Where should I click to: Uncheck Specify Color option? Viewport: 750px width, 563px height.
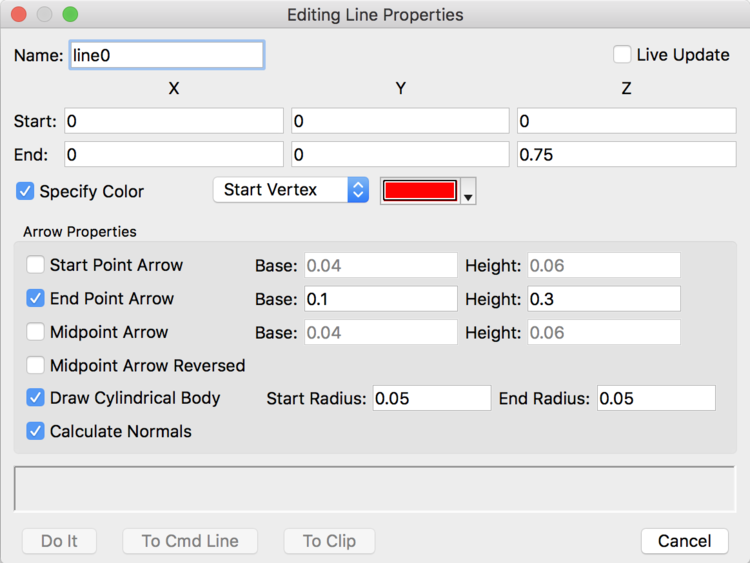click(25, 191)
